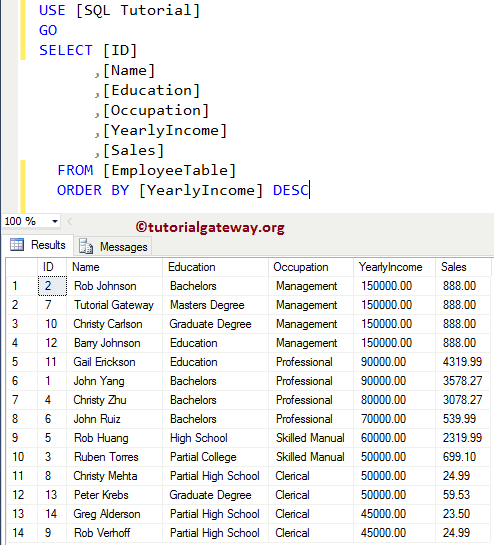Click the left scroll arrow beside zoom
The image size is (494, 545).
point(70,221)
